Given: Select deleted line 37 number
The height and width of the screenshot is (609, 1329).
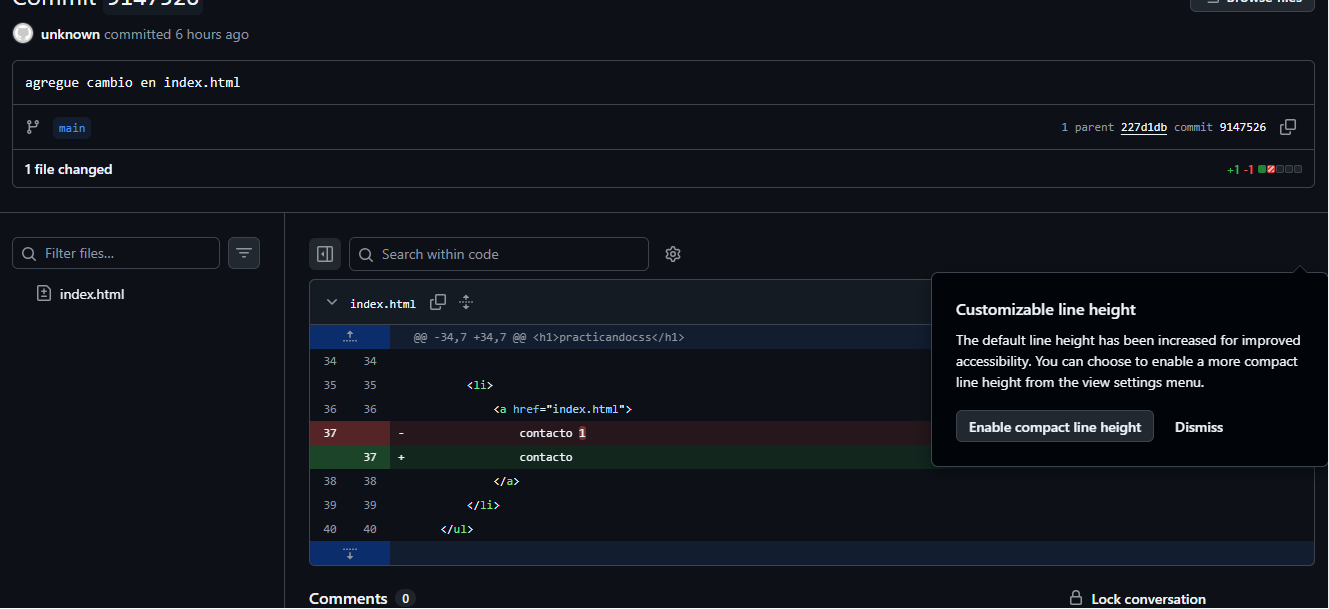Looking at the screenshot, I should click(330, 433).
